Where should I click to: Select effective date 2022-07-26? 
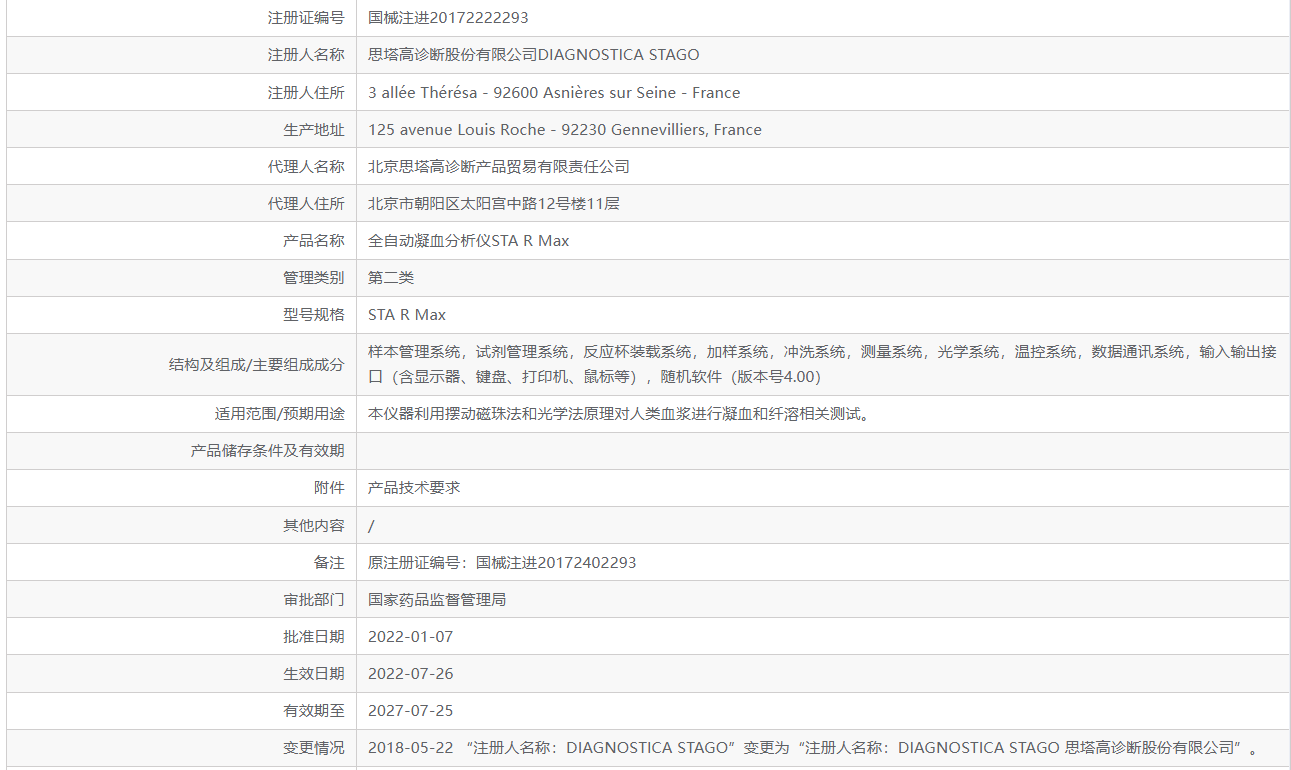(x=410, y=673)
